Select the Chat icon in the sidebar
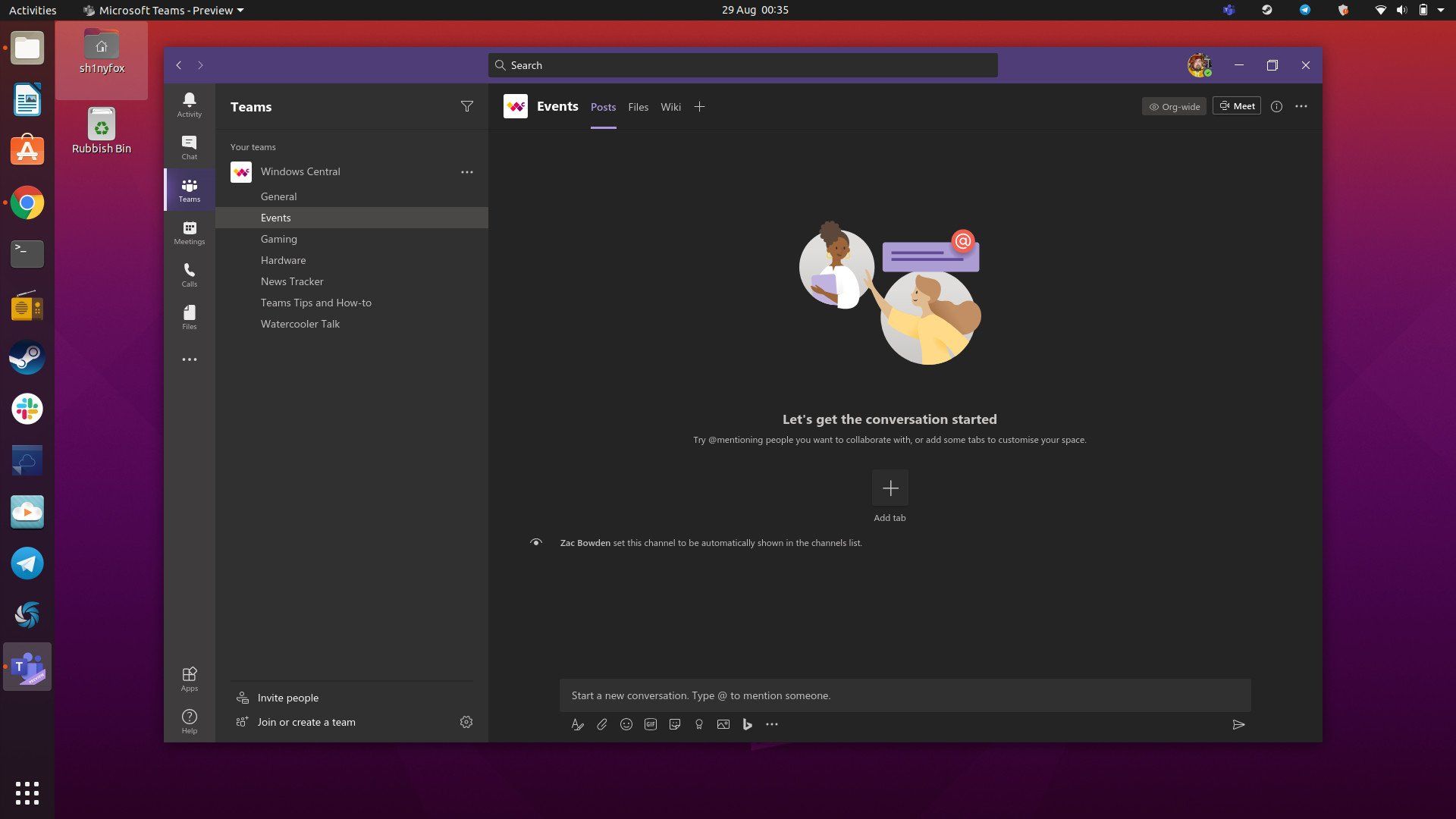The width and height of the screenshot is (1456, 819). [x=189, y=146]
